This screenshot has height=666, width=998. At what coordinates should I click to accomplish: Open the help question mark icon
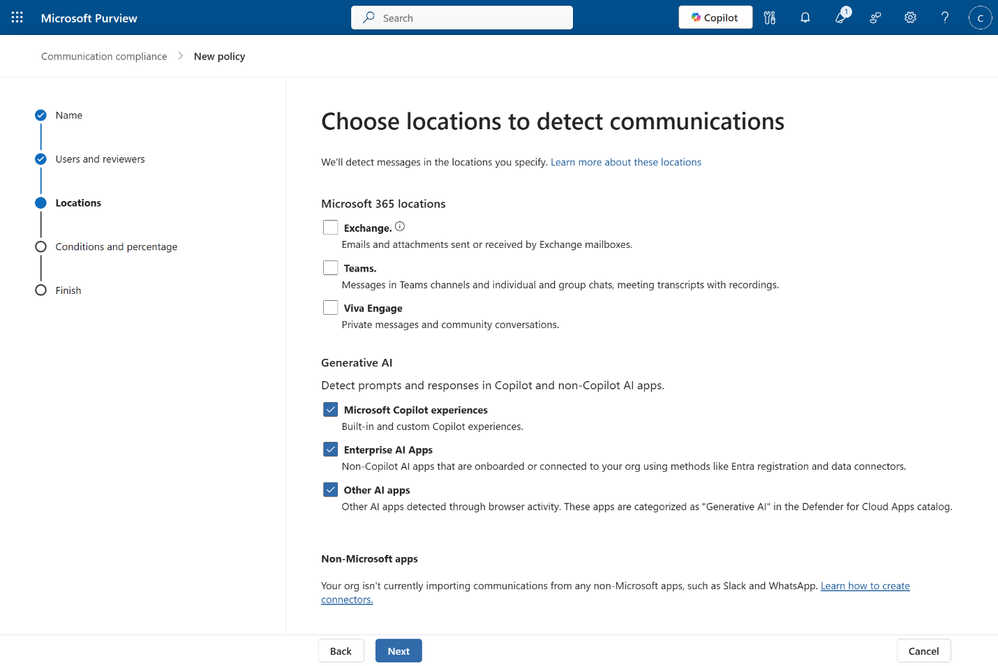(x=945, y=17)
